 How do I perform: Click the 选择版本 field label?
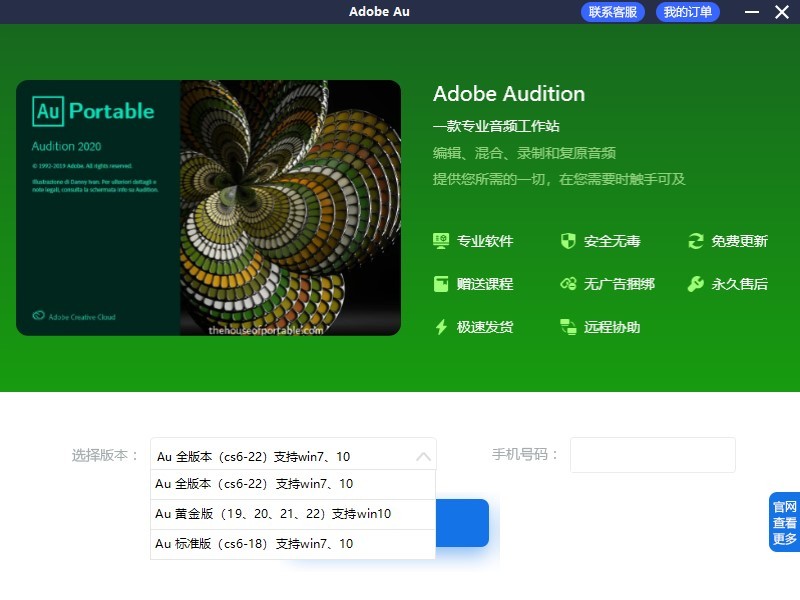click(x=105, y=455)
